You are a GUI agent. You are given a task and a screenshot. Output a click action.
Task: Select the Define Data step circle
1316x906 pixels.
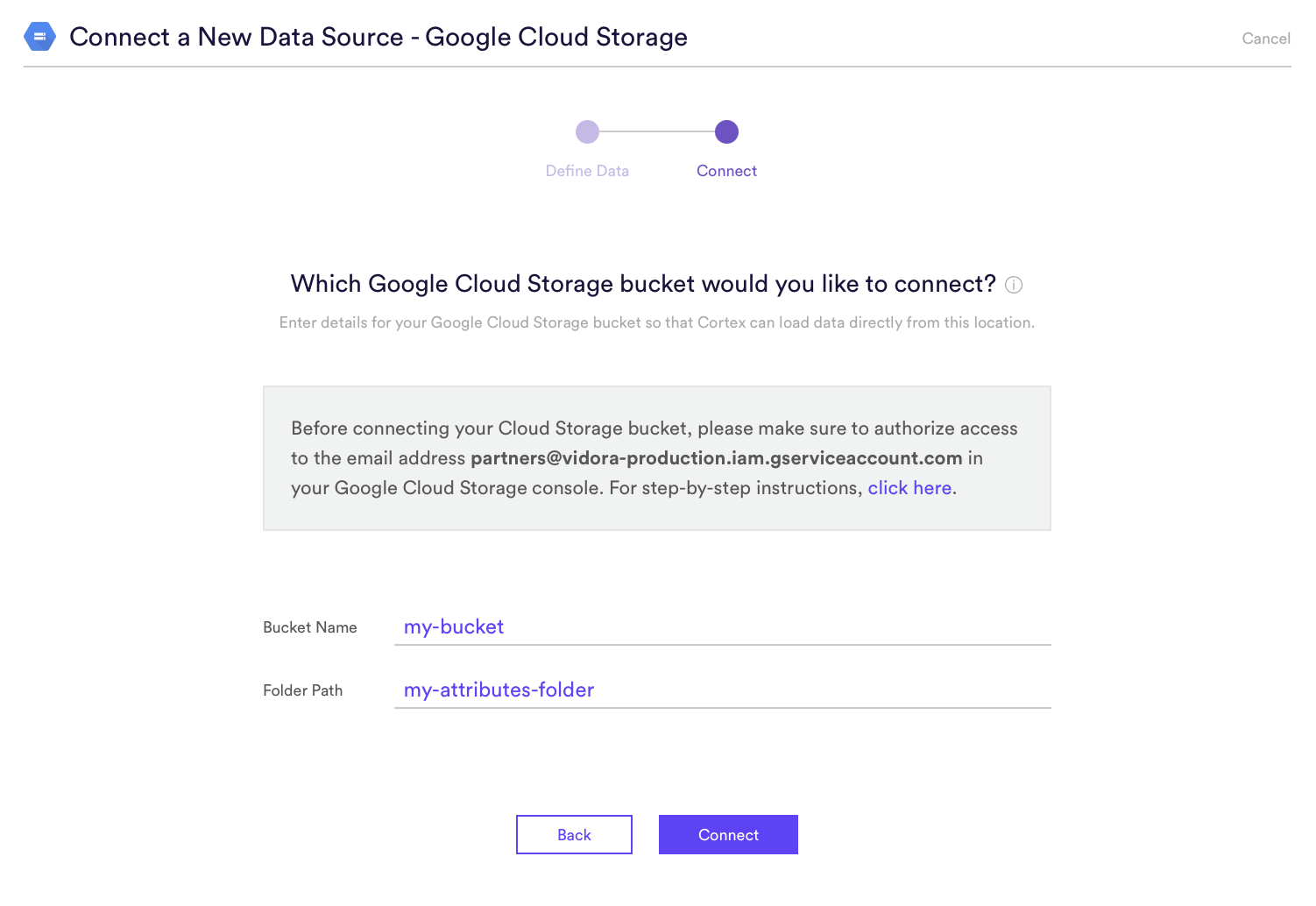587,132
